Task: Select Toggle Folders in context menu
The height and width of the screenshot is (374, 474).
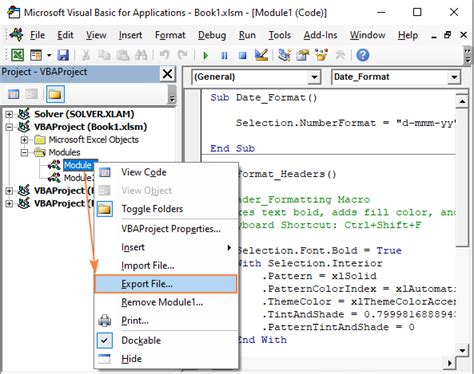Action: [152, 209]
